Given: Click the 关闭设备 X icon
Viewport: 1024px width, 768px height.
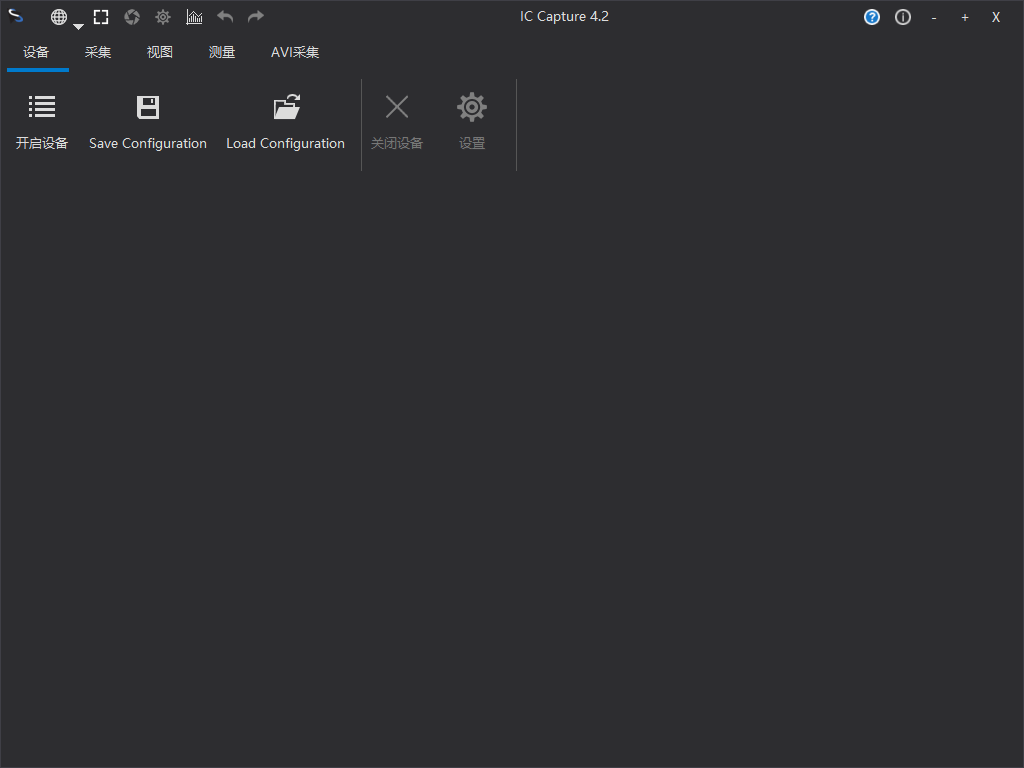Looking at the screenshot, I should pos(397,107).
